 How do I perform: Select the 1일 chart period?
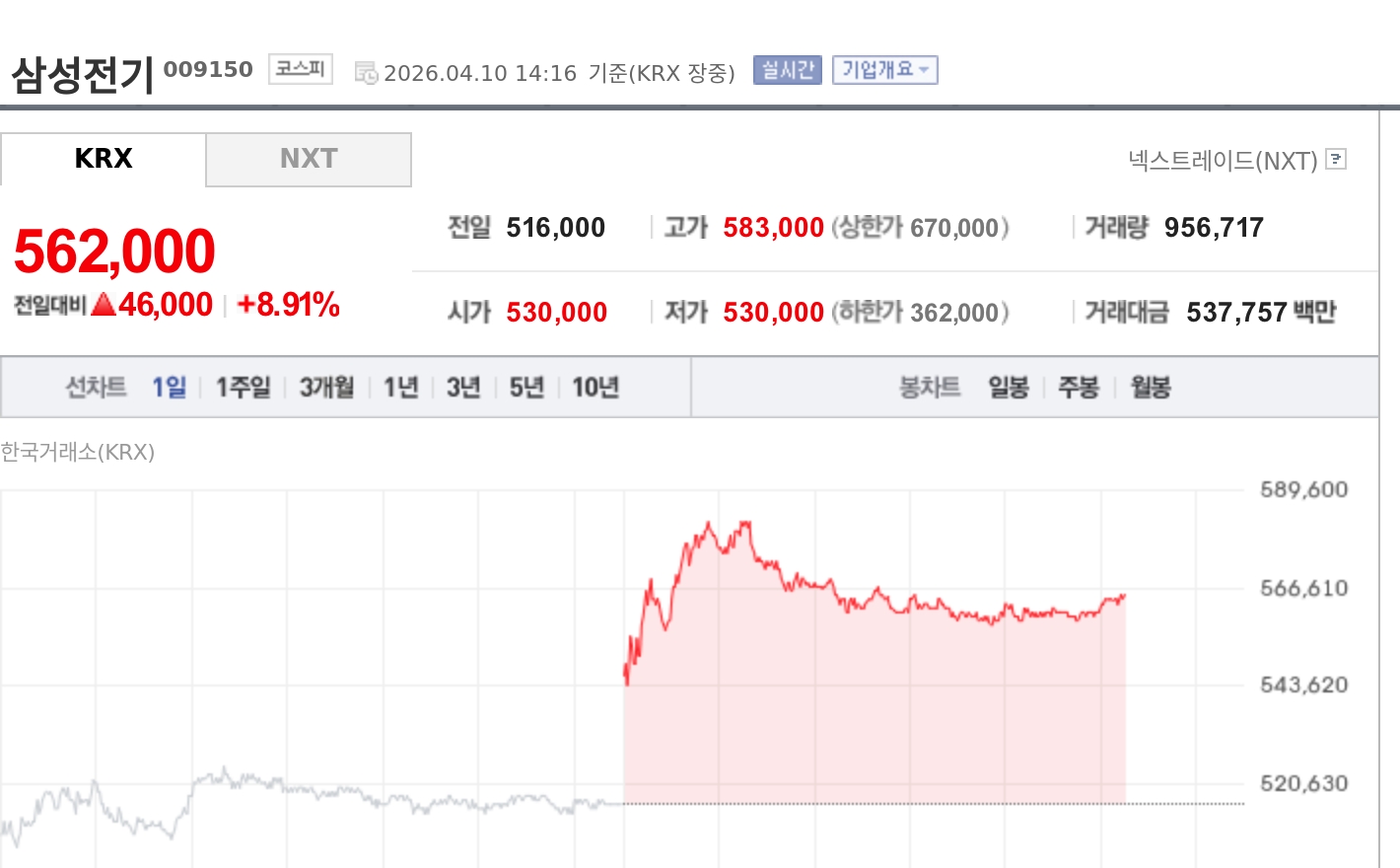coord(170,387)
